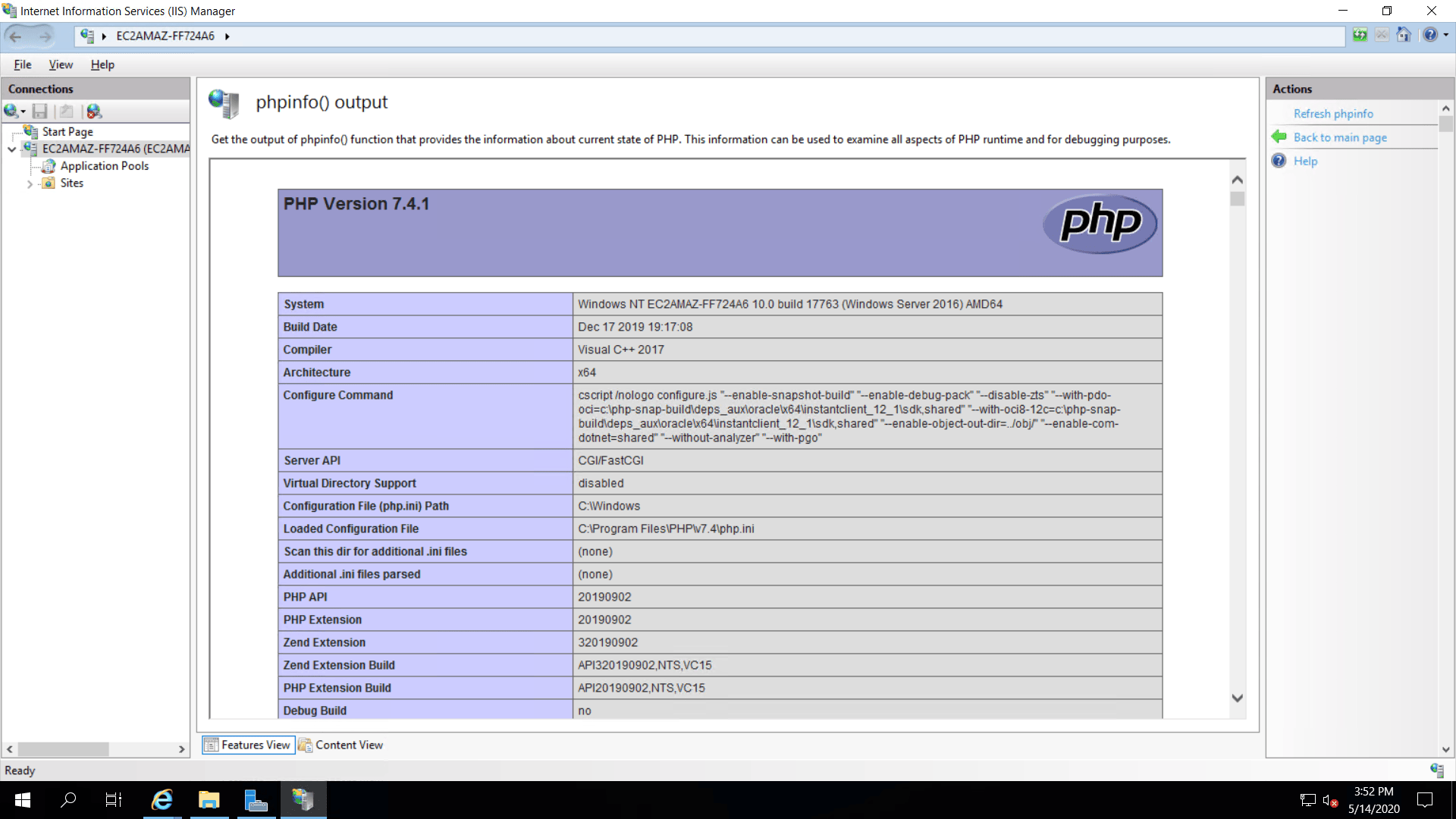Click the muted volume tray icon
This screenshot has height=819, width=1456.
1330,800
